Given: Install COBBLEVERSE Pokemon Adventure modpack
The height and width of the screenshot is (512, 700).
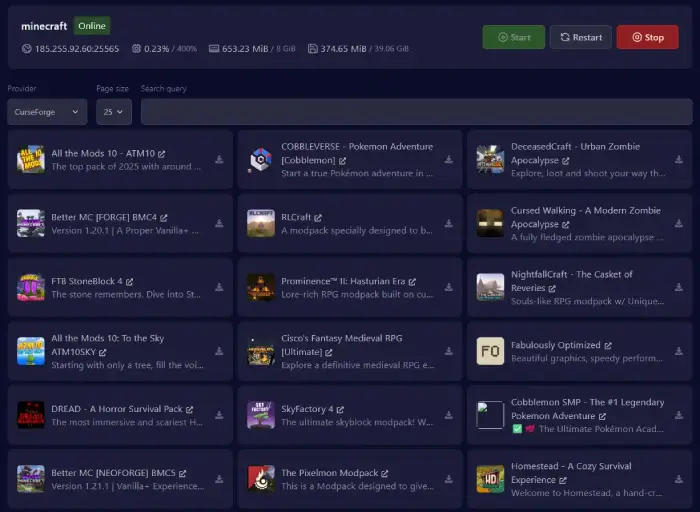Looking at the screenshot, I should 449,159.
